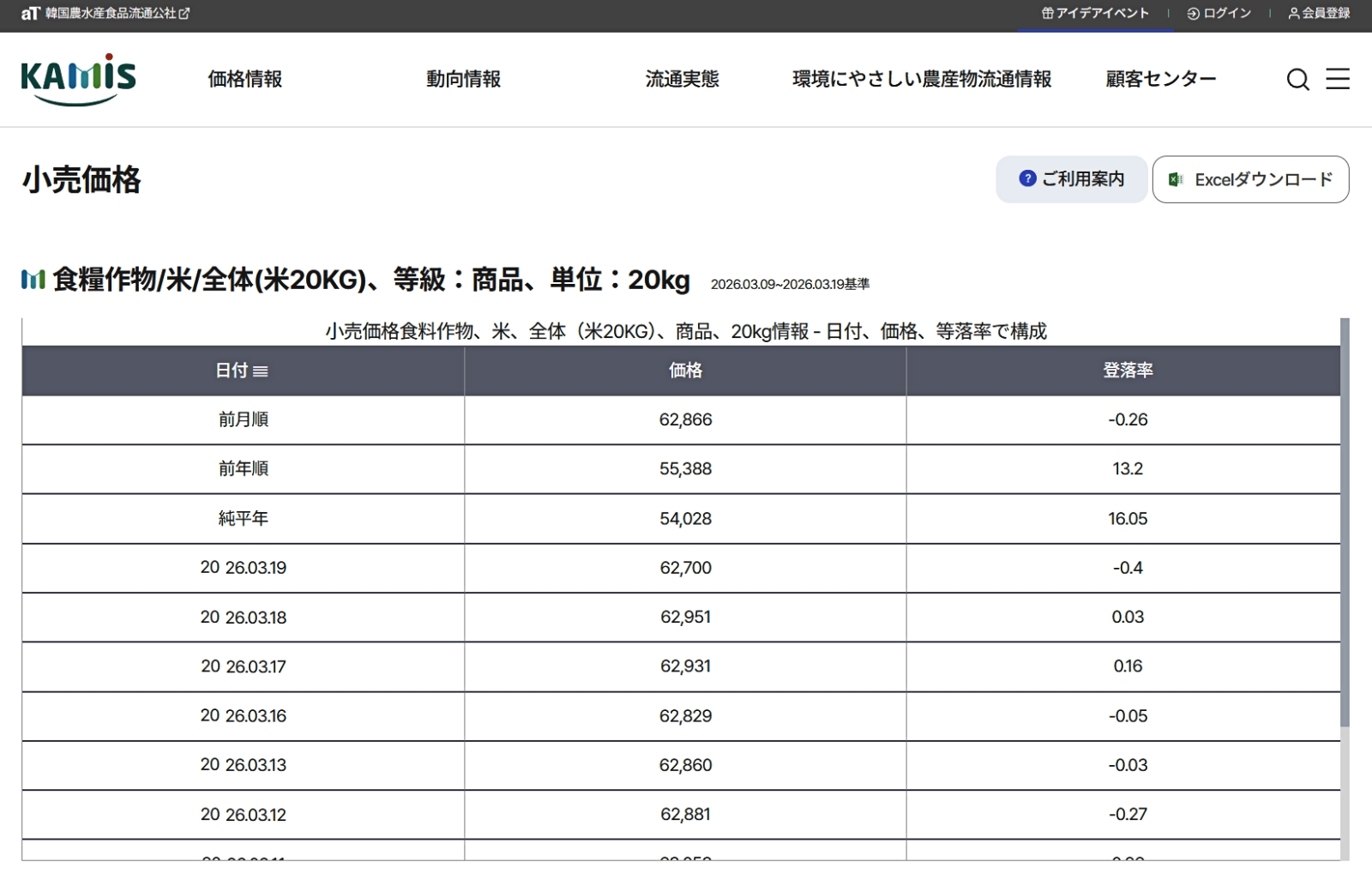
Task: Click the Excel icon in download button
Action: [x=1176, y=179]
